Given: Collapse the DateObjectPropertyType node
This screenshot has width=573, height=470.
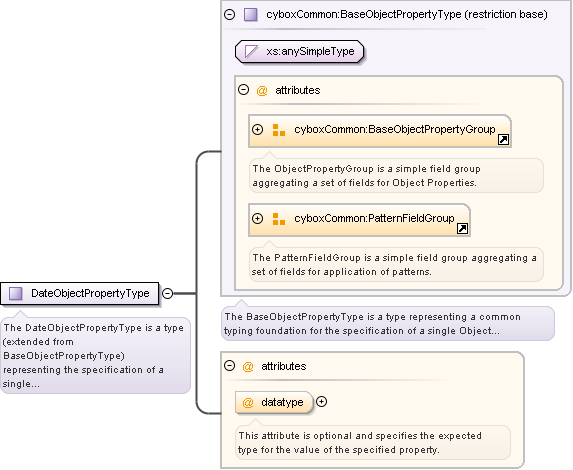Looking at the screenshot, I should click(167, 293).
